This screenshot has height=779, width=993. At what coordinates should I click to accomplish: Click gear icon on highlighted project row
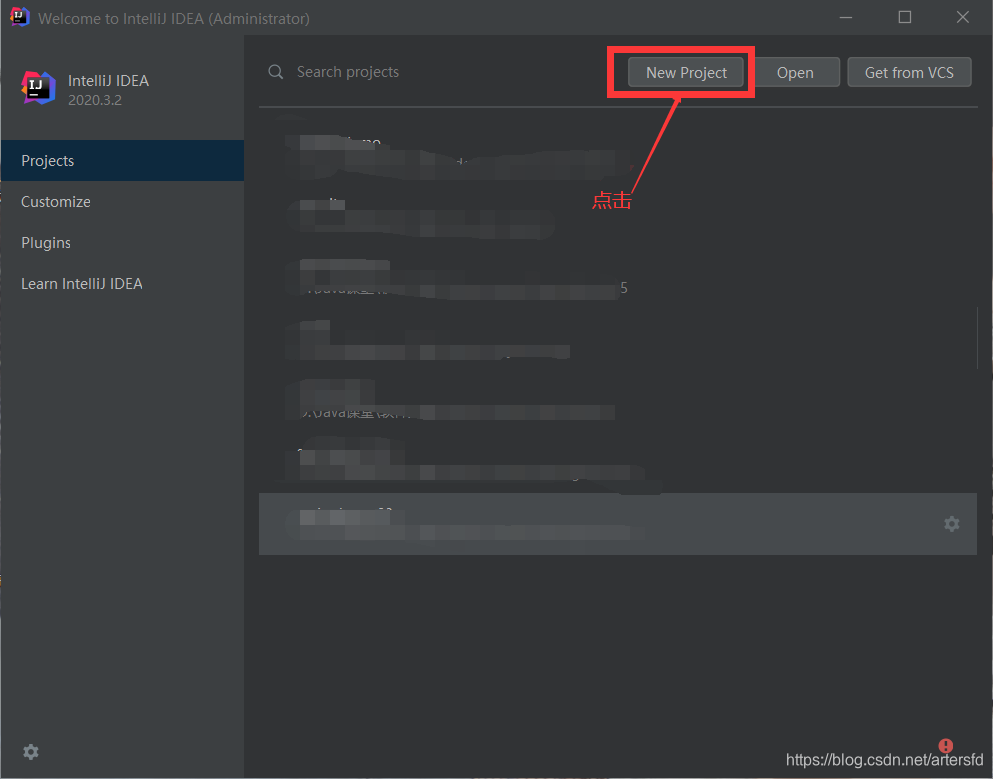tap(951, 524)
